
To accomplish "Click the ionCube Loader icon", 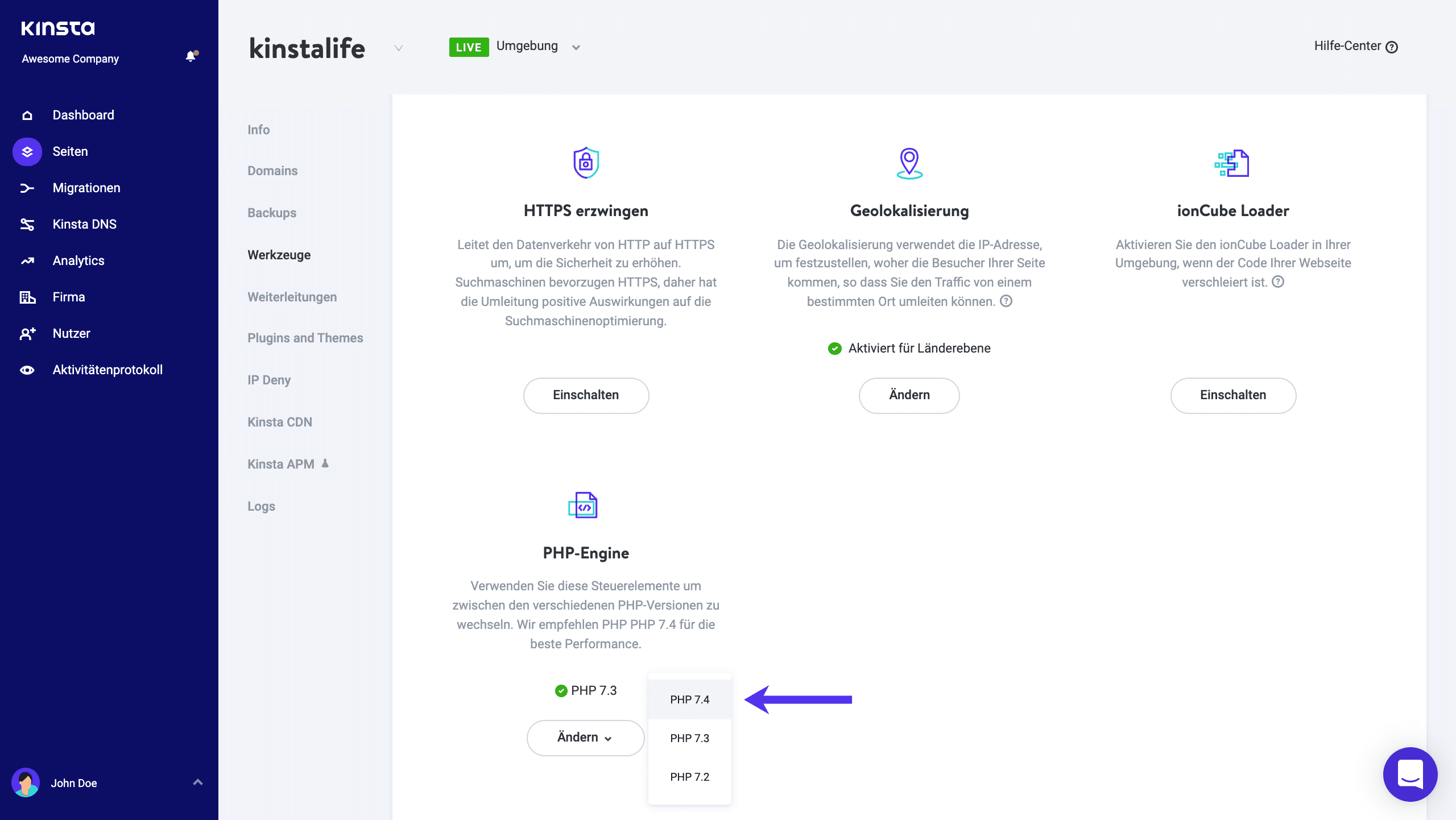I will 1232,164.
